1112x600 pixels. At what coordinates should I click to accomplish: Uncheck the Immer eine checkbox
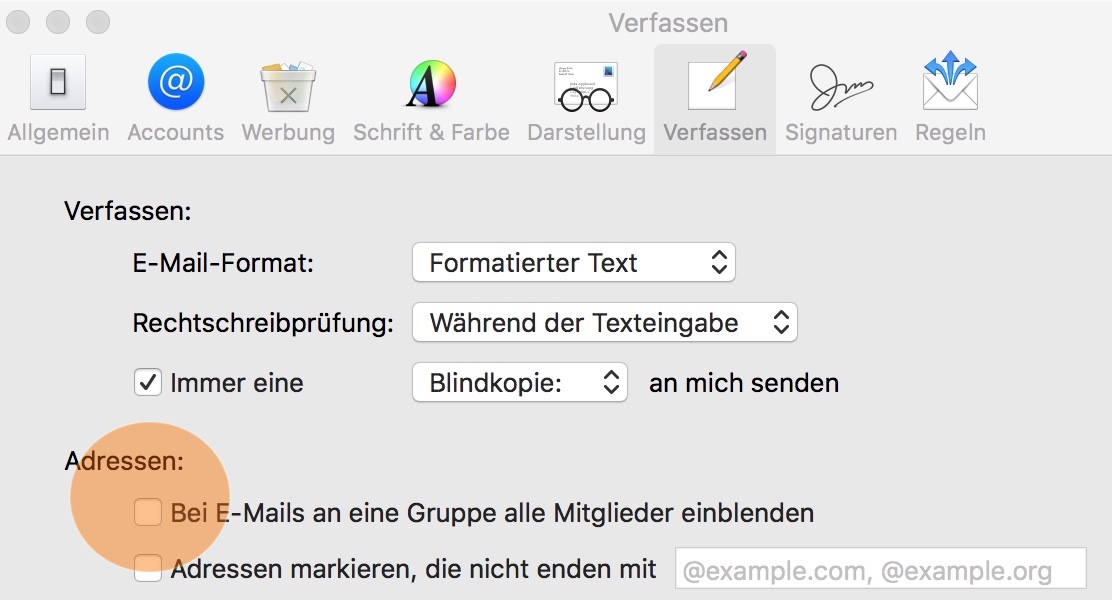pos(148,383)
